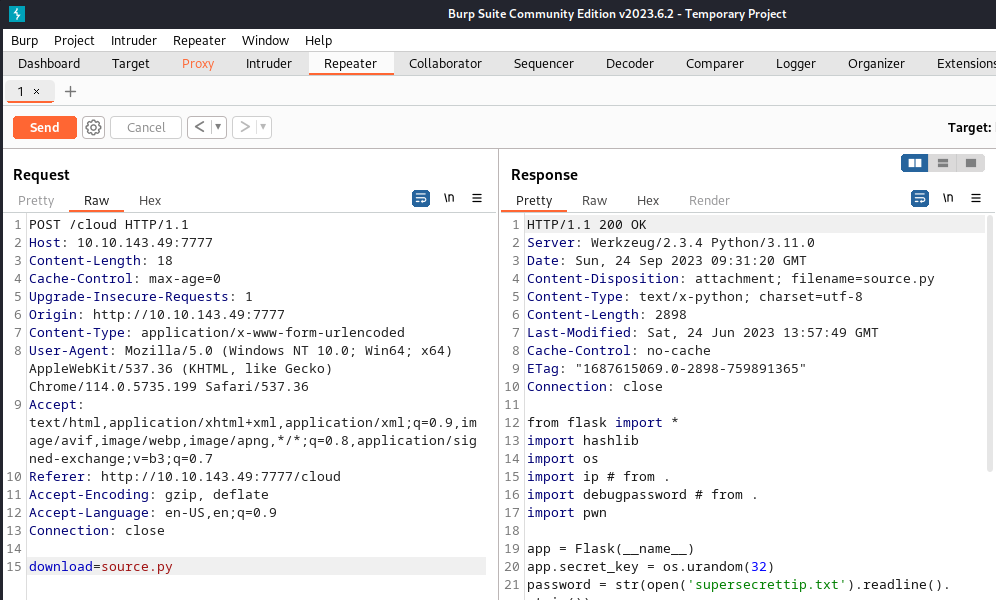Select the combined tabbed layout icon
This screenshot has width=996, height=600.
pos(971,163)
